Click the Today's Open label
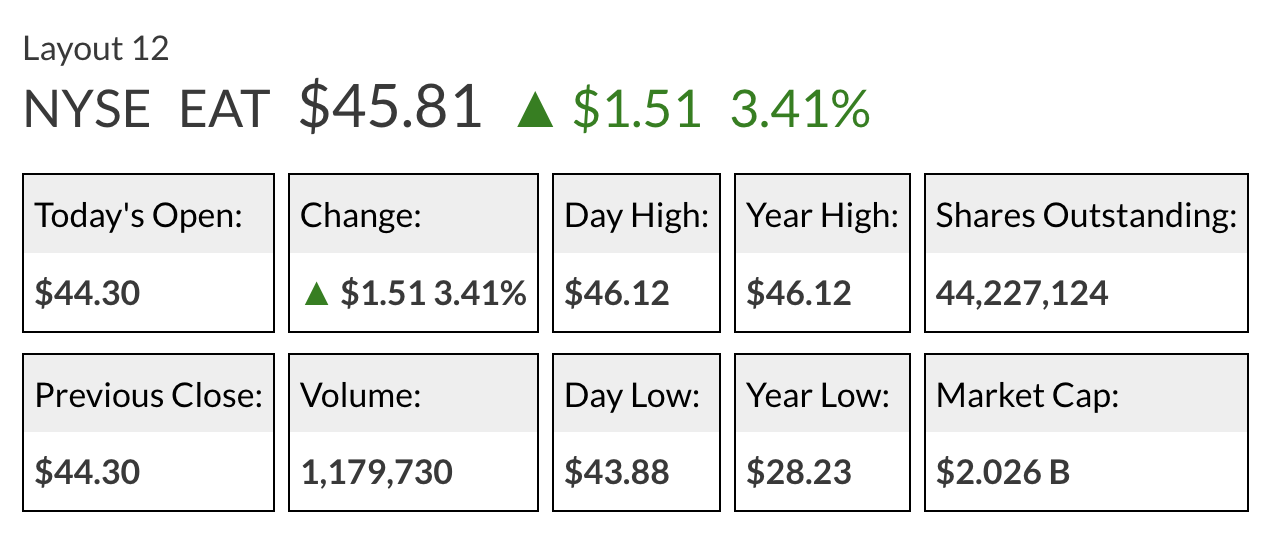The image size is (1270, 550). pos(139,215)
